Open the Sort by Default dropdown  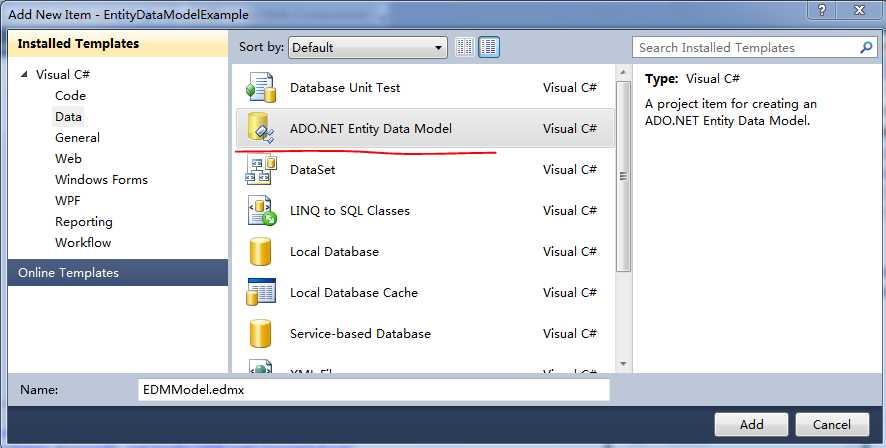[367, 47]
